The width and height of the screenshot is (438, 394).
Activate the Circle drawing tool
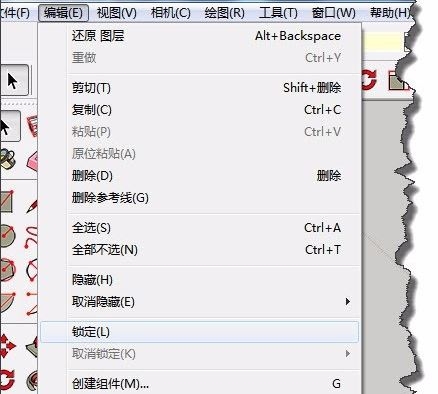(x=7, y=236)
